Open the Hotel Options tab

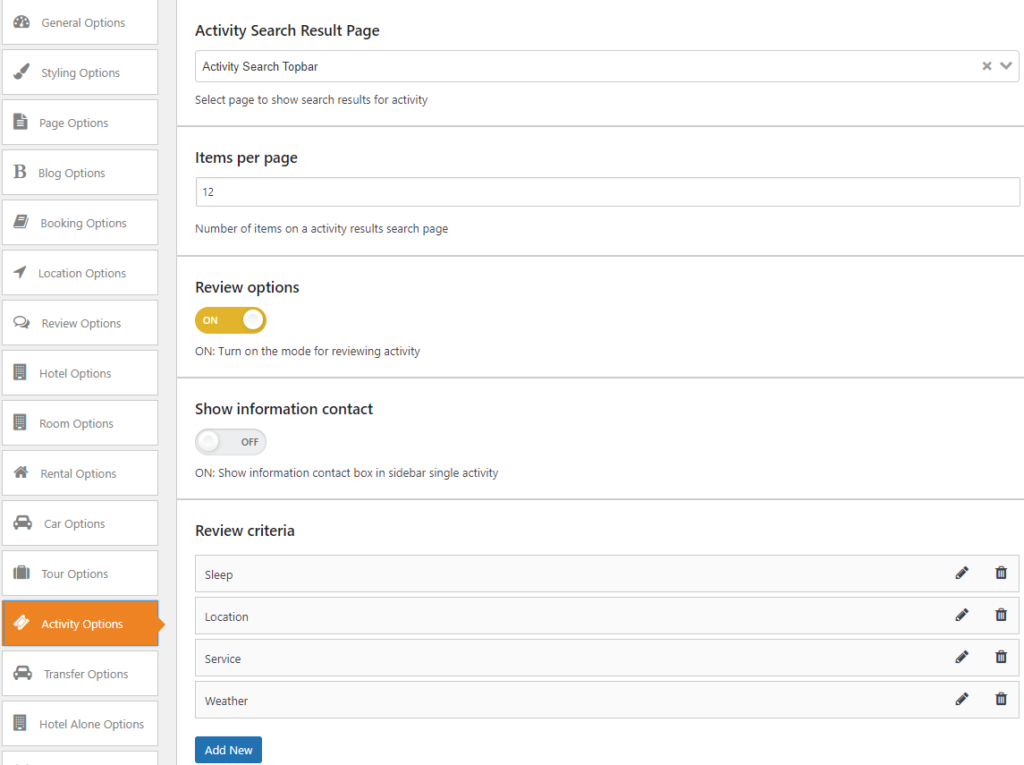80,373
